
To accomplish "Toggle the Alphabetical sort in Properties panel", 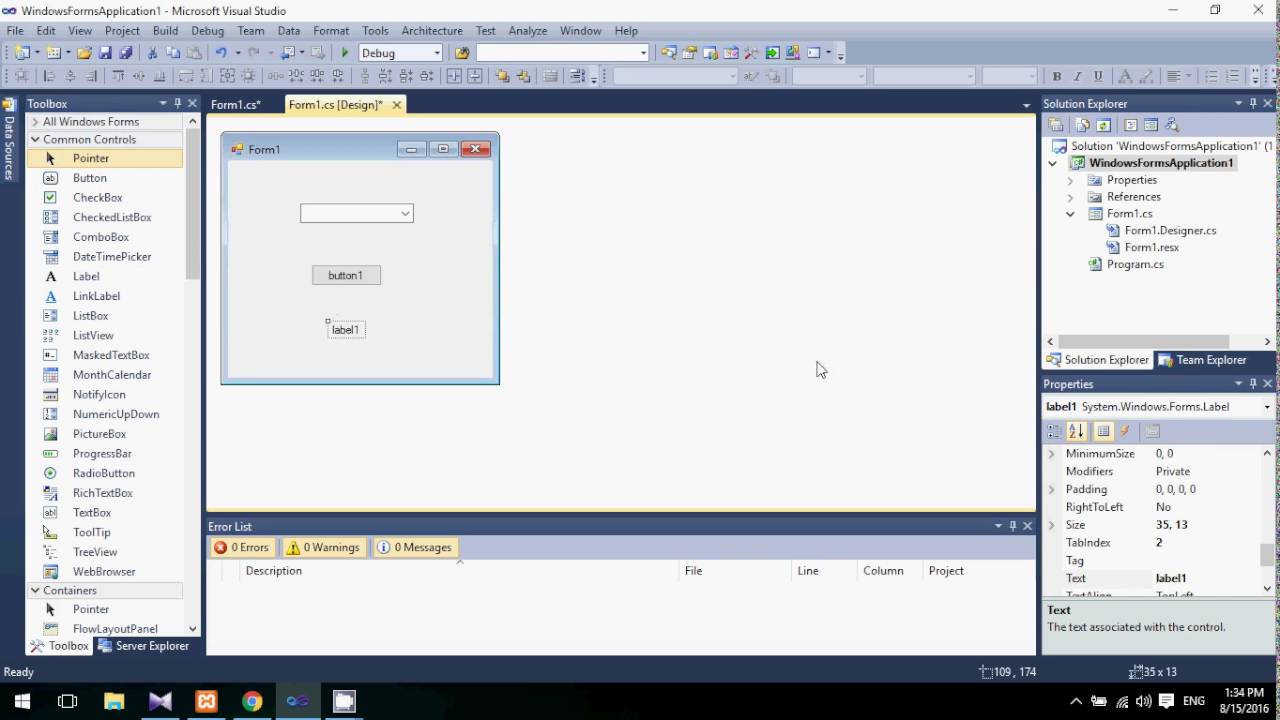I will 1076,431.
